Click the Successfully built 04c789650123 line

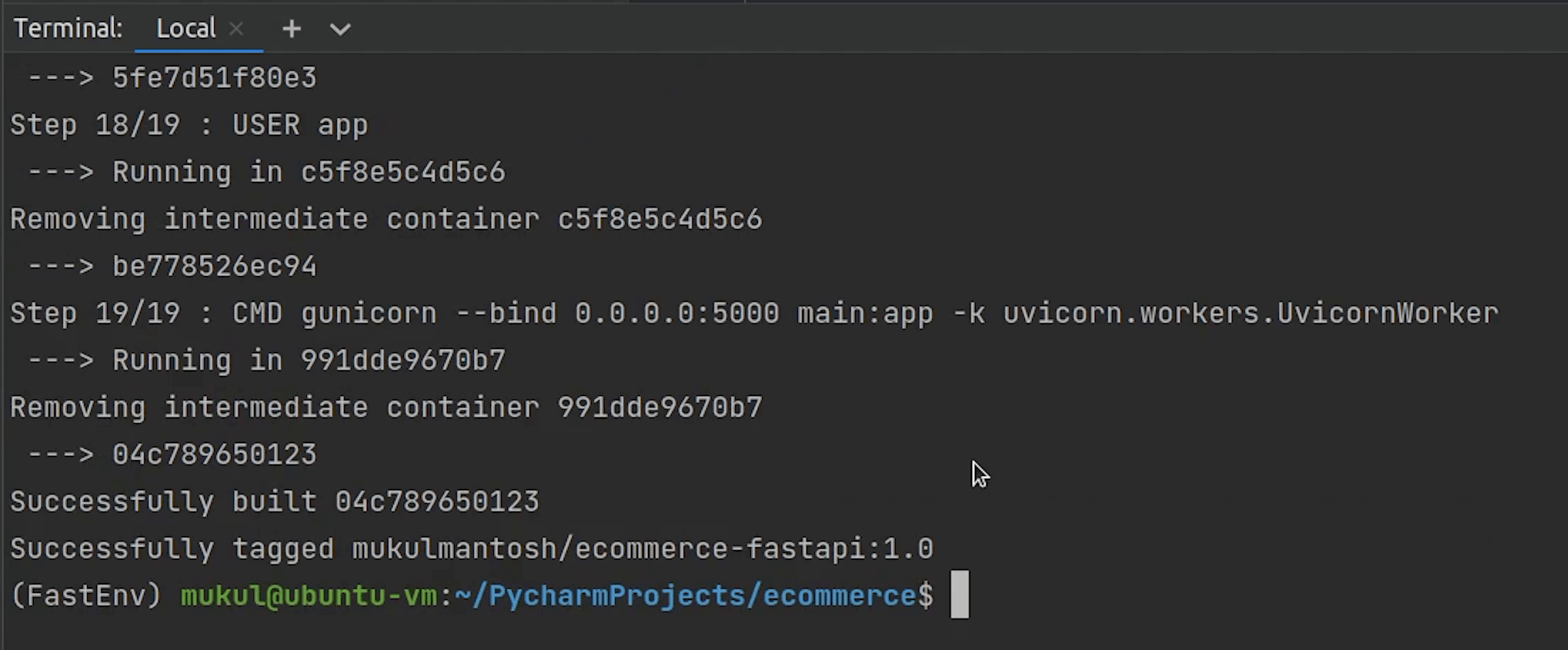point(275,502)
